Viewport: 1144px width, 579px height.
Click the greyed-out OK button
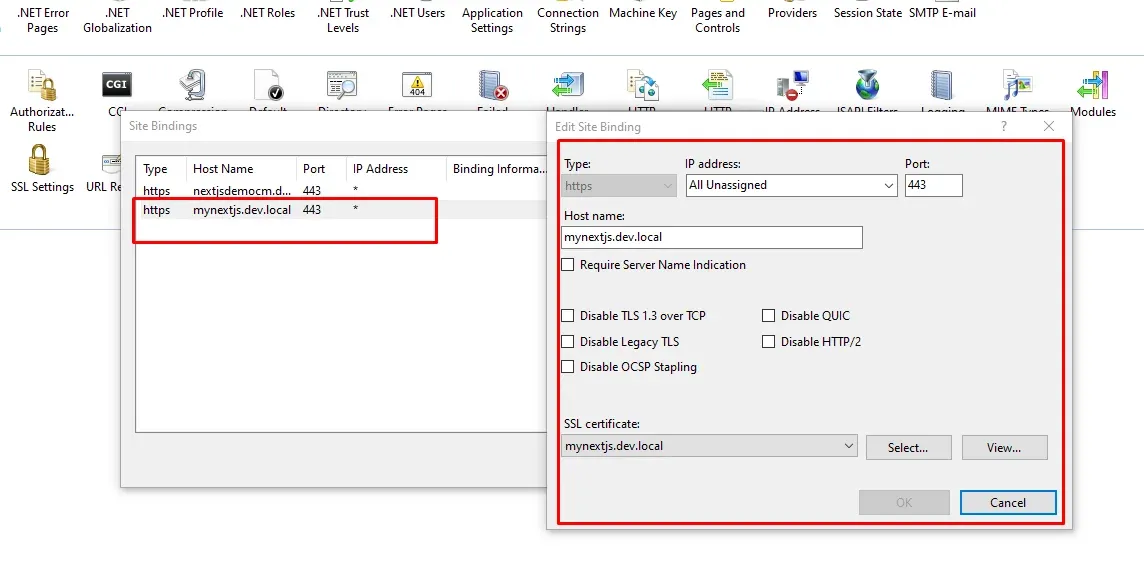click(904, 502)
